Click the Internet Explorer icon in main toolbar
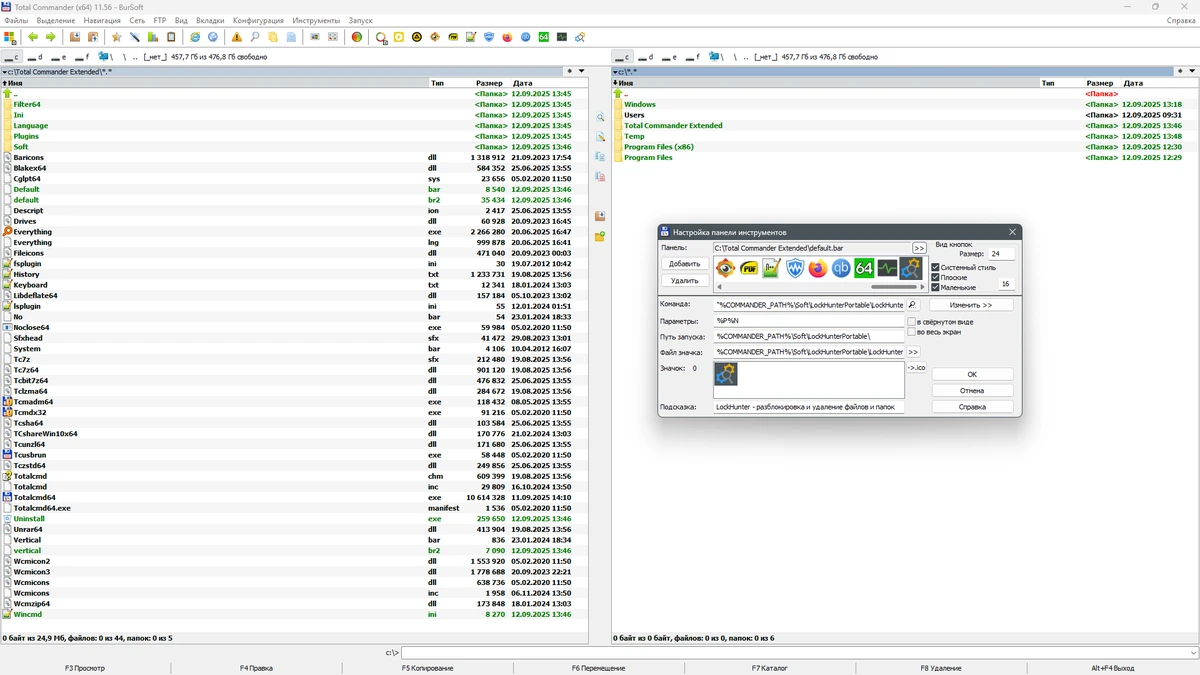This screenshot has height=675, width=1200. [195, 37]
